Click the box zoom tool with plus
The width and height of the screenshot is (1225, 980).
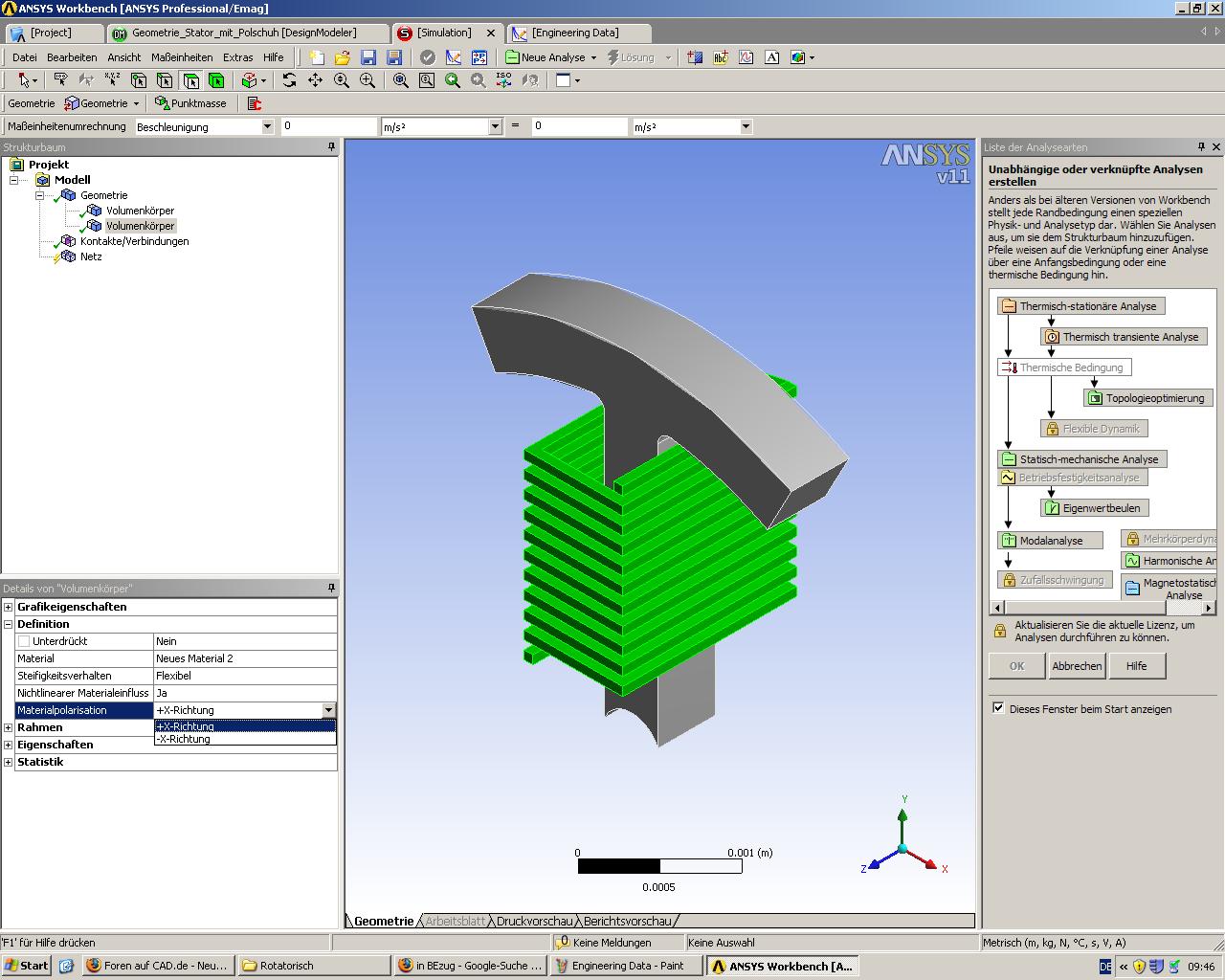tap(367, 80)
